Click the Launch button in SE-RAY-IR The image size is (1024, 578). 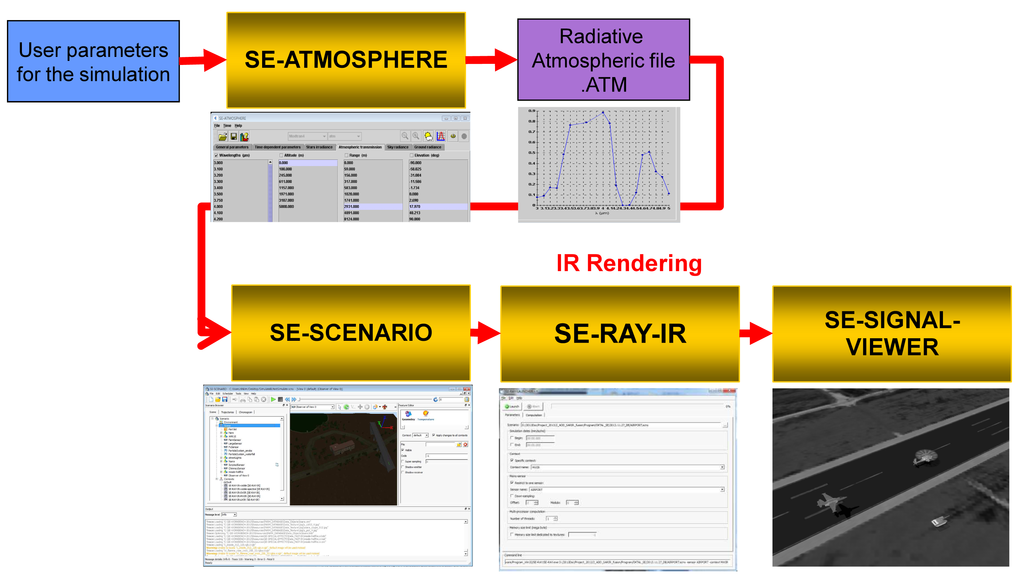[x=512, y=406]
